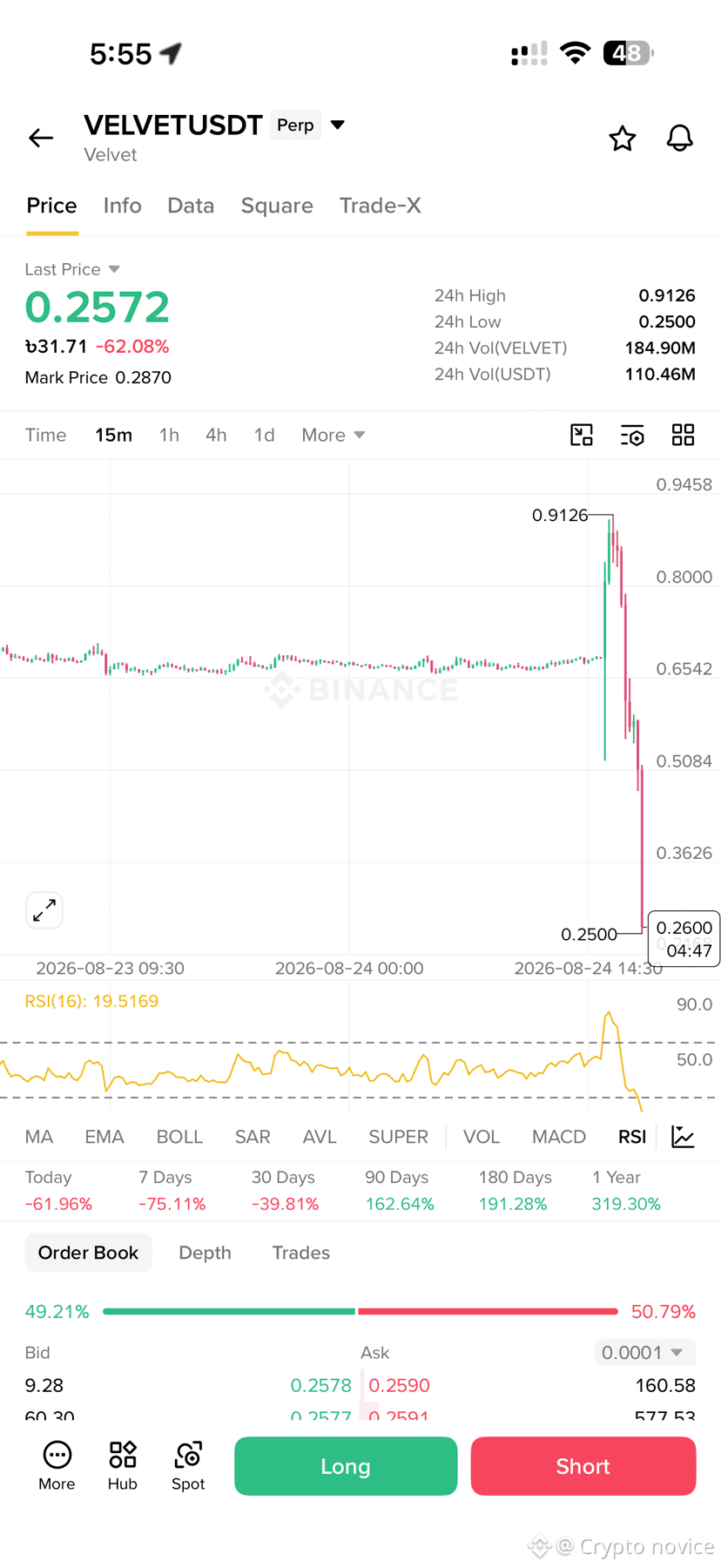
Task: Tap the 30 Days -39.81% performance
Action: pos(285,1191)
